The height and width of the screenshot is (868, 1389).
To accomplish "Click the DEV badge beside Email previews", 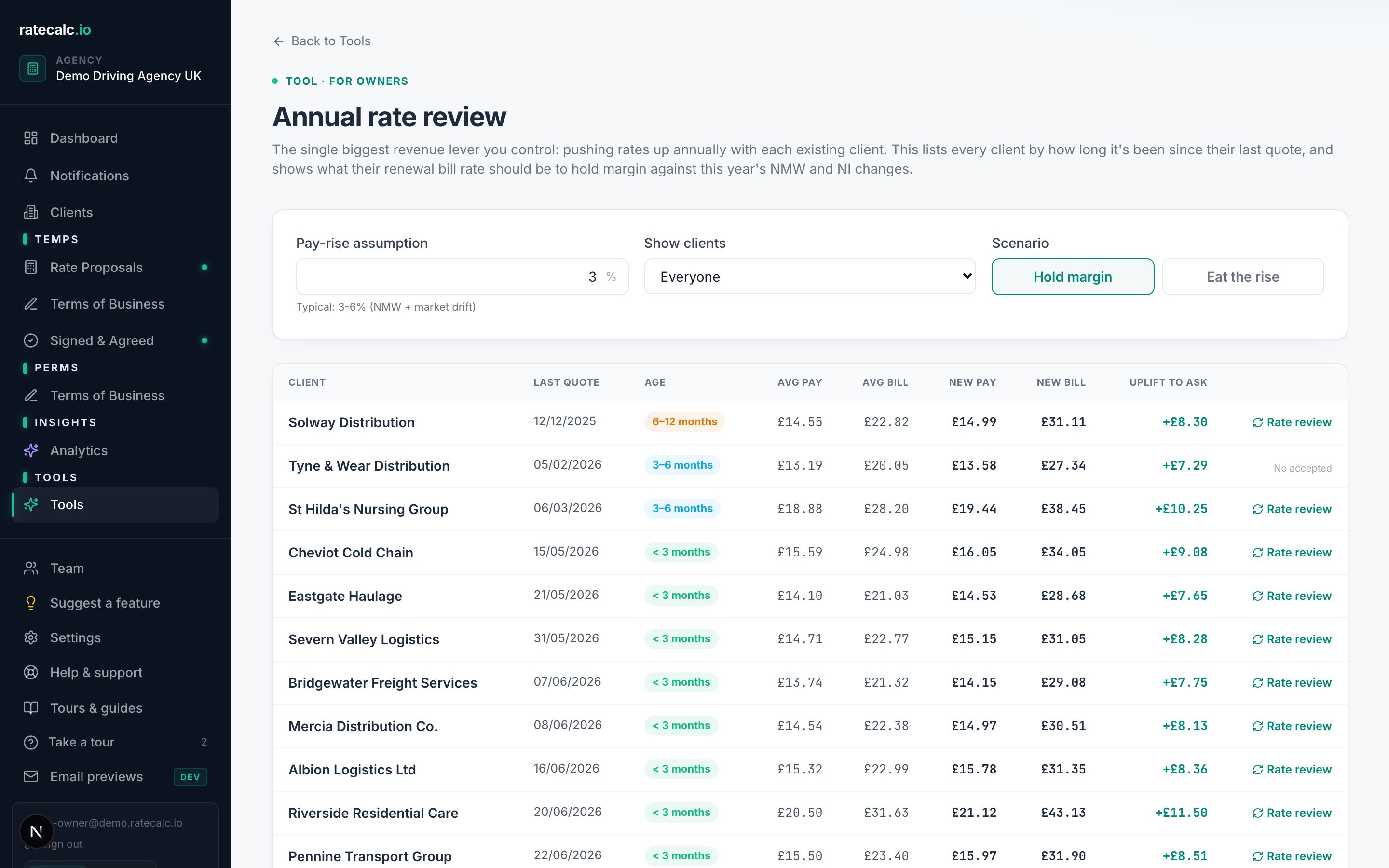I will click(190, 777).
